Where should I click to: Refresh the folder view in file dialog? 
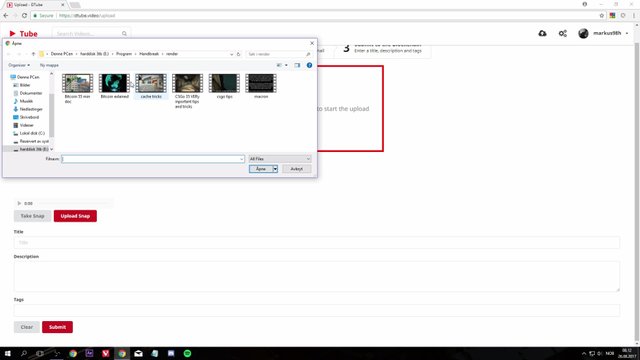point(239,54)
